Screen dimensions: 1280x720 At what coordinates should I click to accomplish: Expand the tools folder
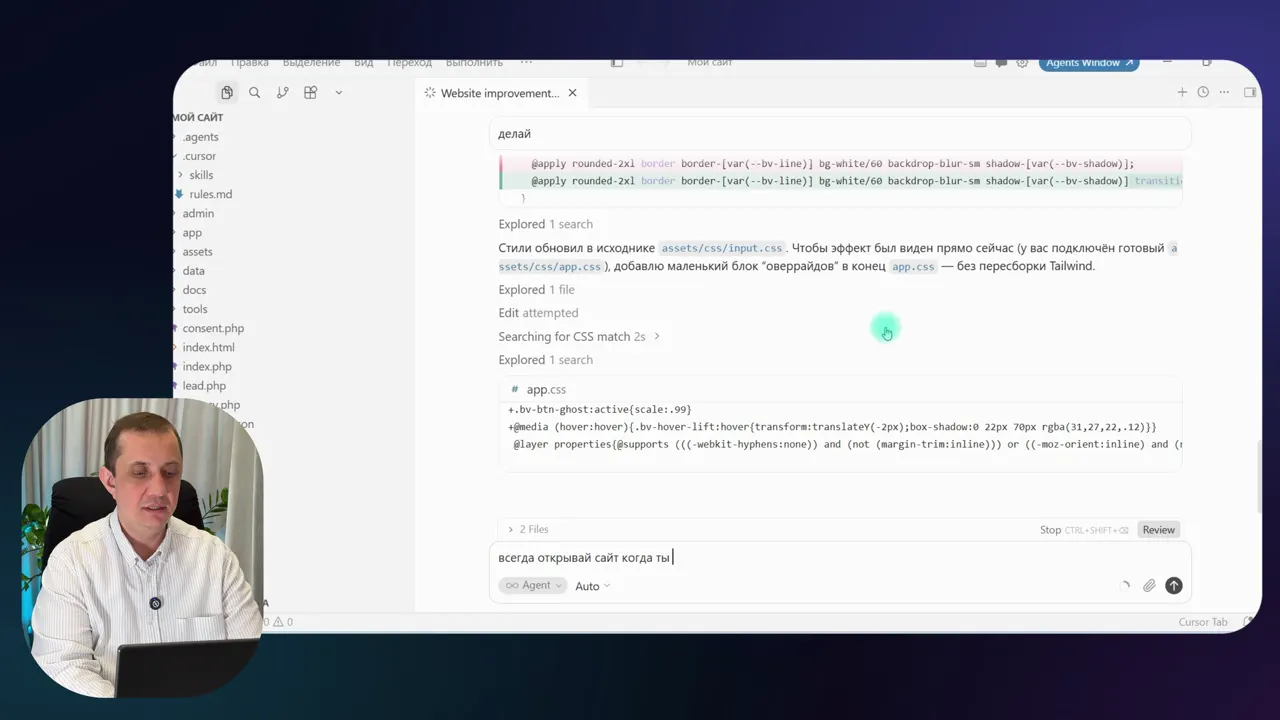(195, 309)
